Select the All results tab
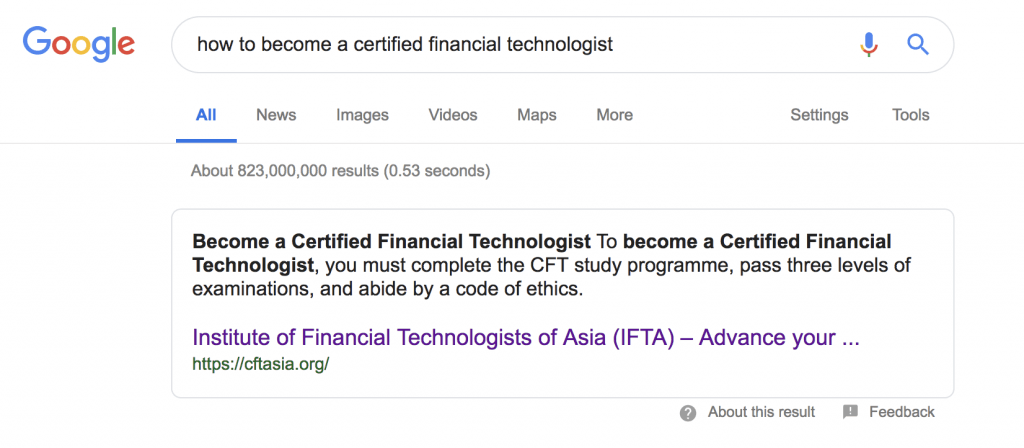The width and height of the screenshot is (1024, 448). 206,116
